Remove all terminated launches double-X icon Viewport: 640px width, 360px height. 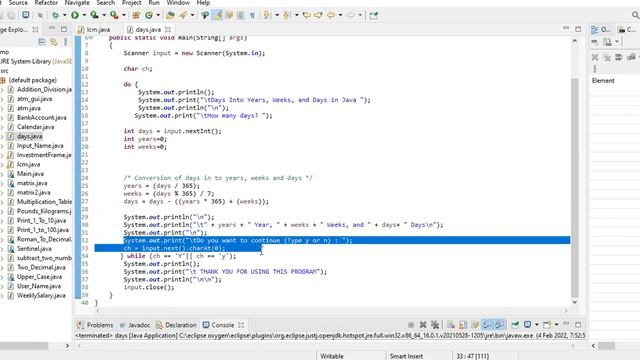(x=435, y=325)
